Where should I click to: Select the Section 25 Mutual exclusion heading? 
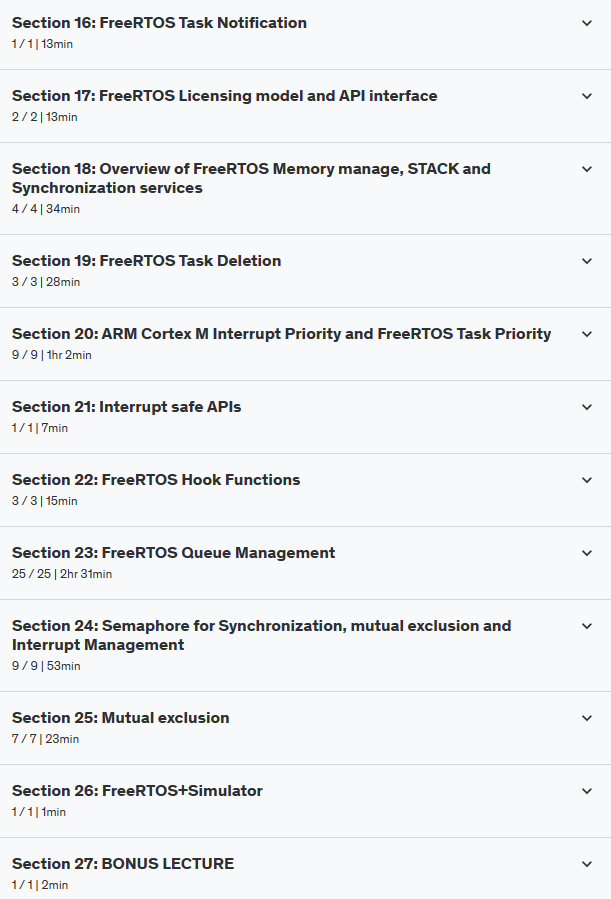click(x=120, y=717)
